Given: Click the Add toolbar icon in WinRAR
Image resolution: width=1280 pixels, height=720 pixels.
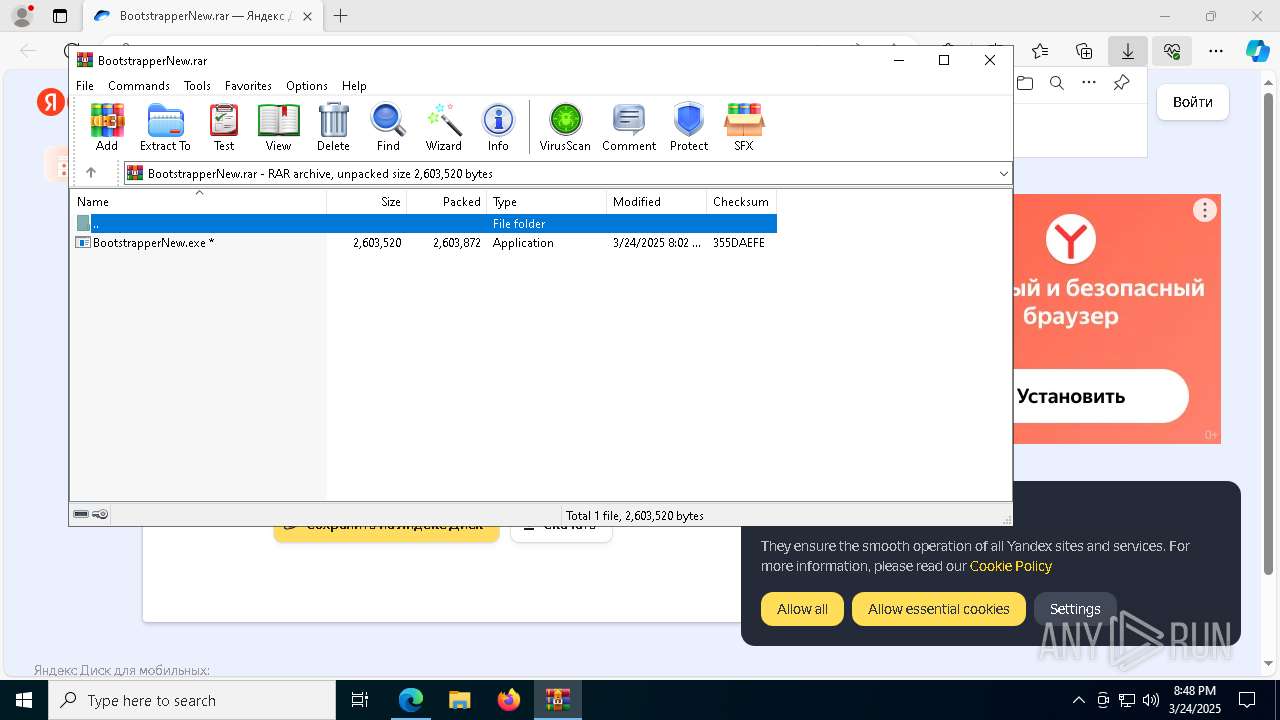Looking at the screenshot, I should tap(107, 127).
